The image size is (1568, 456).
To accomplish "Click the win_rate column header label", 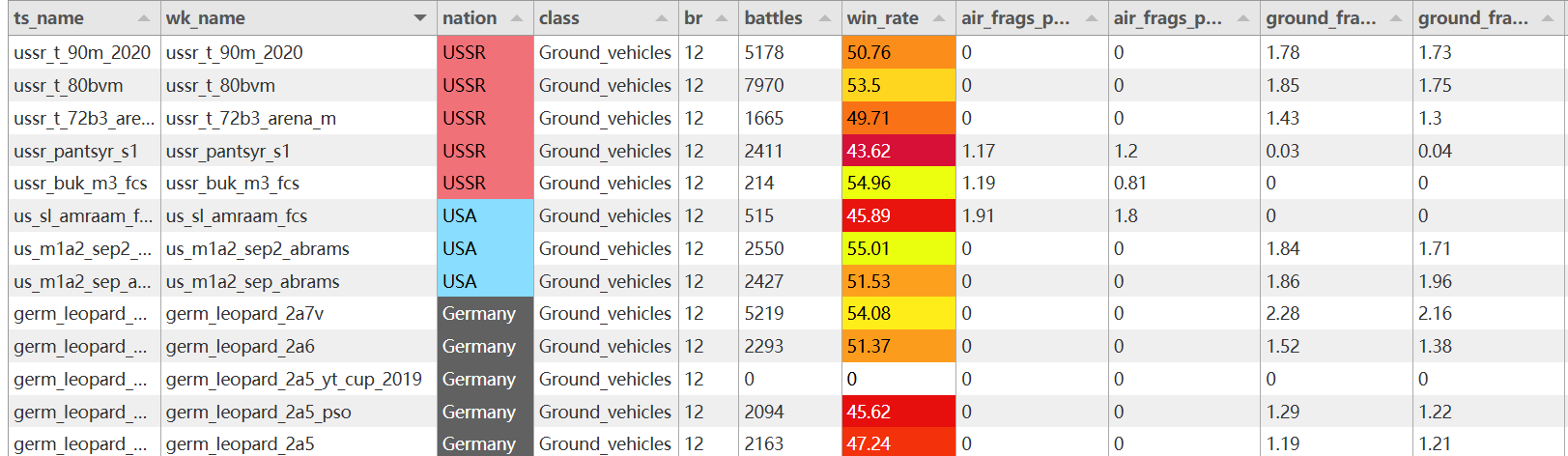I will click(x=882, y=18).
